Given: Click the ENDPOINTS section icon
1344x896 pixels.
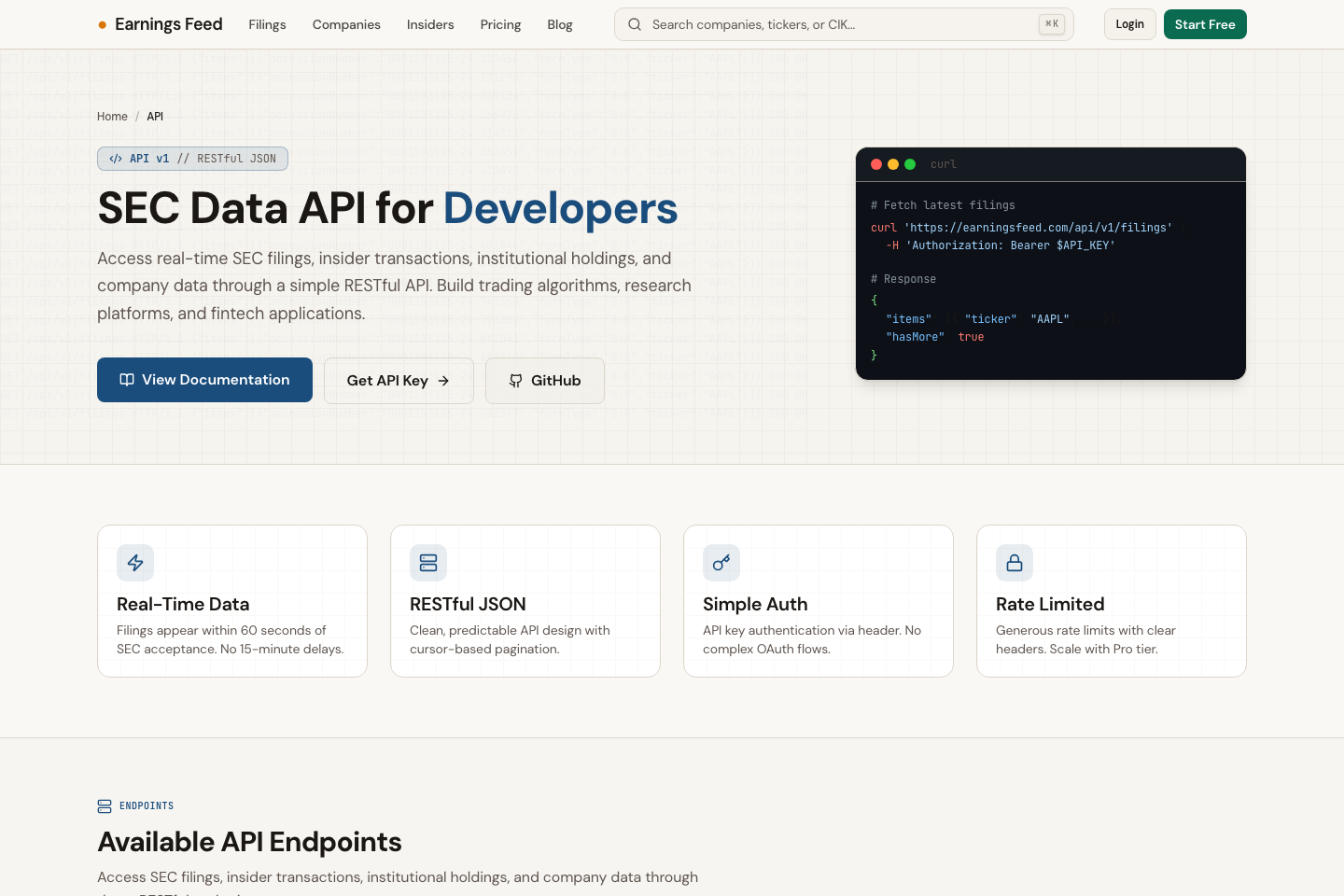Looking at the screenshot, I should pos(105,805).
